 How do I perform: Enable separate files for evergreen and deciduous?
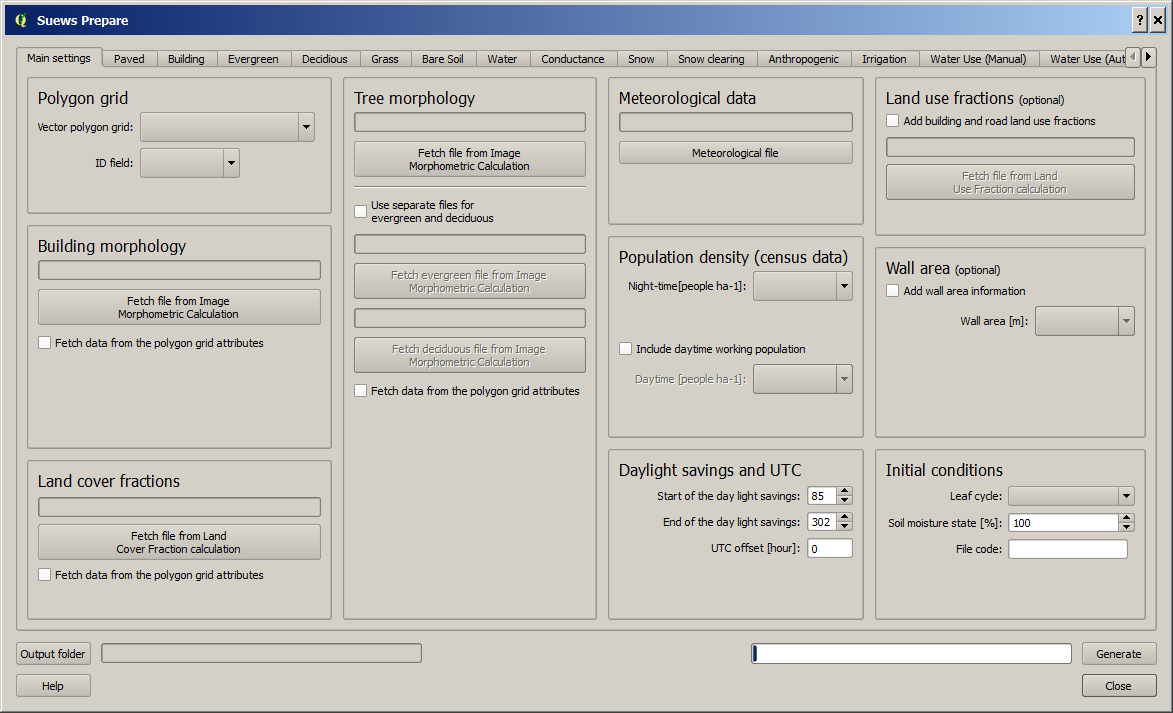coord(361,212)
